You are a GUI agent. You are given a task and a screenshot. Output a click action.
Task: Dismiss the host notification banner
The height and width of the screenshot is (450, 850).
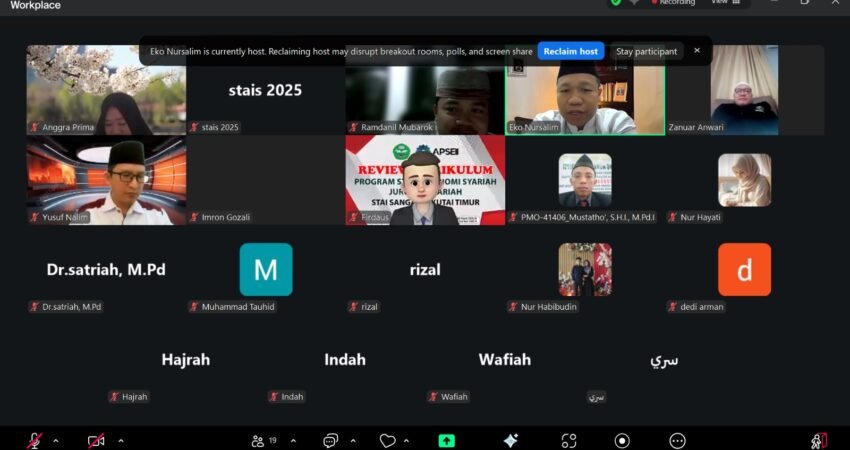click(x=697, y=51)
